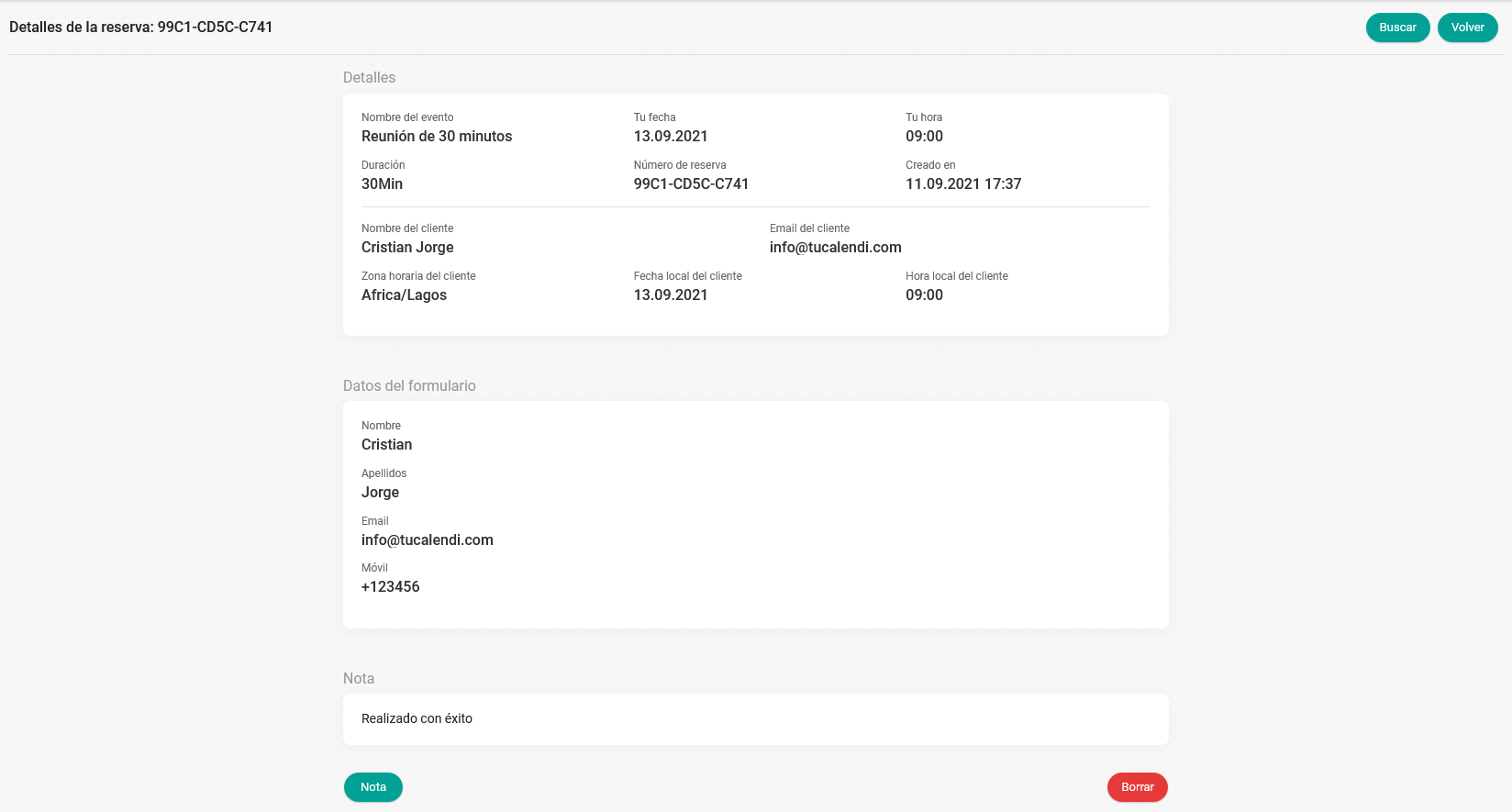1512x812 pixels.
Task: Select the note text 'Realizado con éxito'
Action: 417,718
